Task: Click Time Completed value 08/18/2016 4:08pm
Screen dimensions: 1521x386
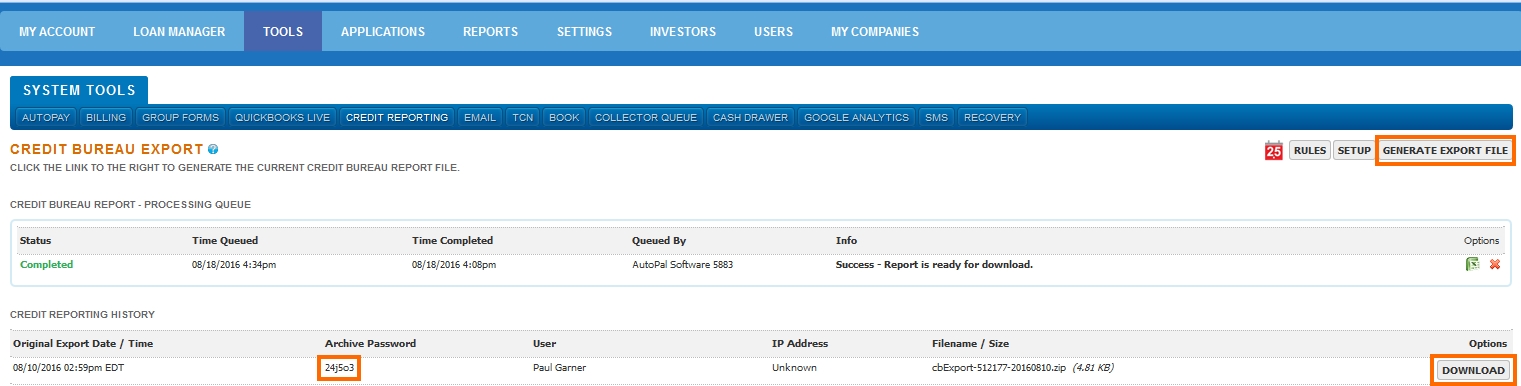Action: 454,265
